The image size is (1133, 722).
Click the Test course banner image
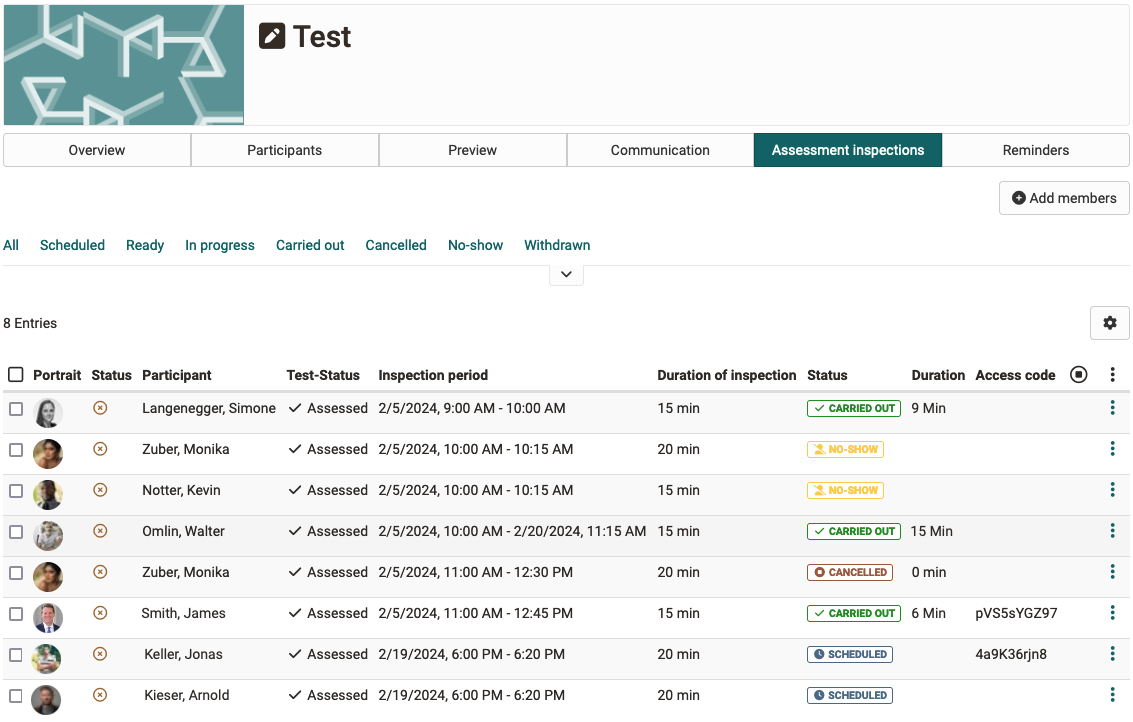click(x=124, y=64)
